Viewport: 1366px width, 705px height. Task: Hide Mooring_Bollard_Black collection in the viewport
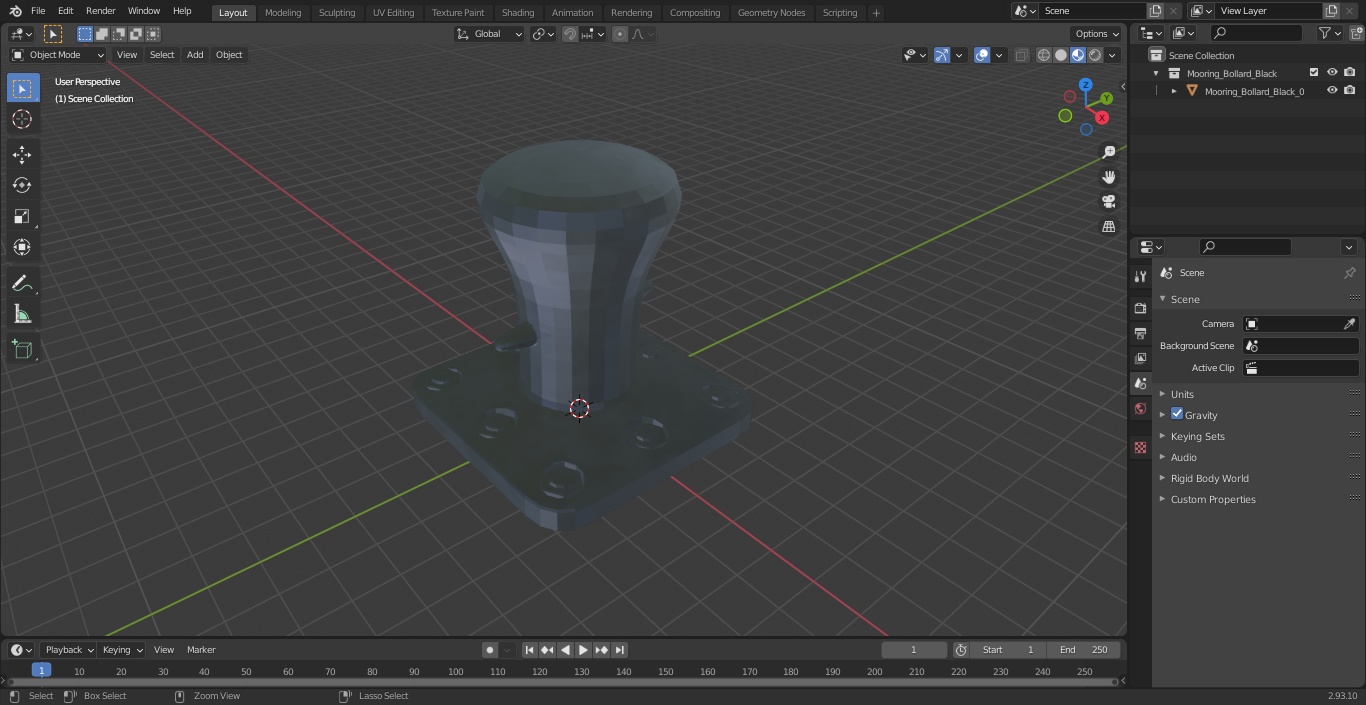click(x=1332, y=73)
